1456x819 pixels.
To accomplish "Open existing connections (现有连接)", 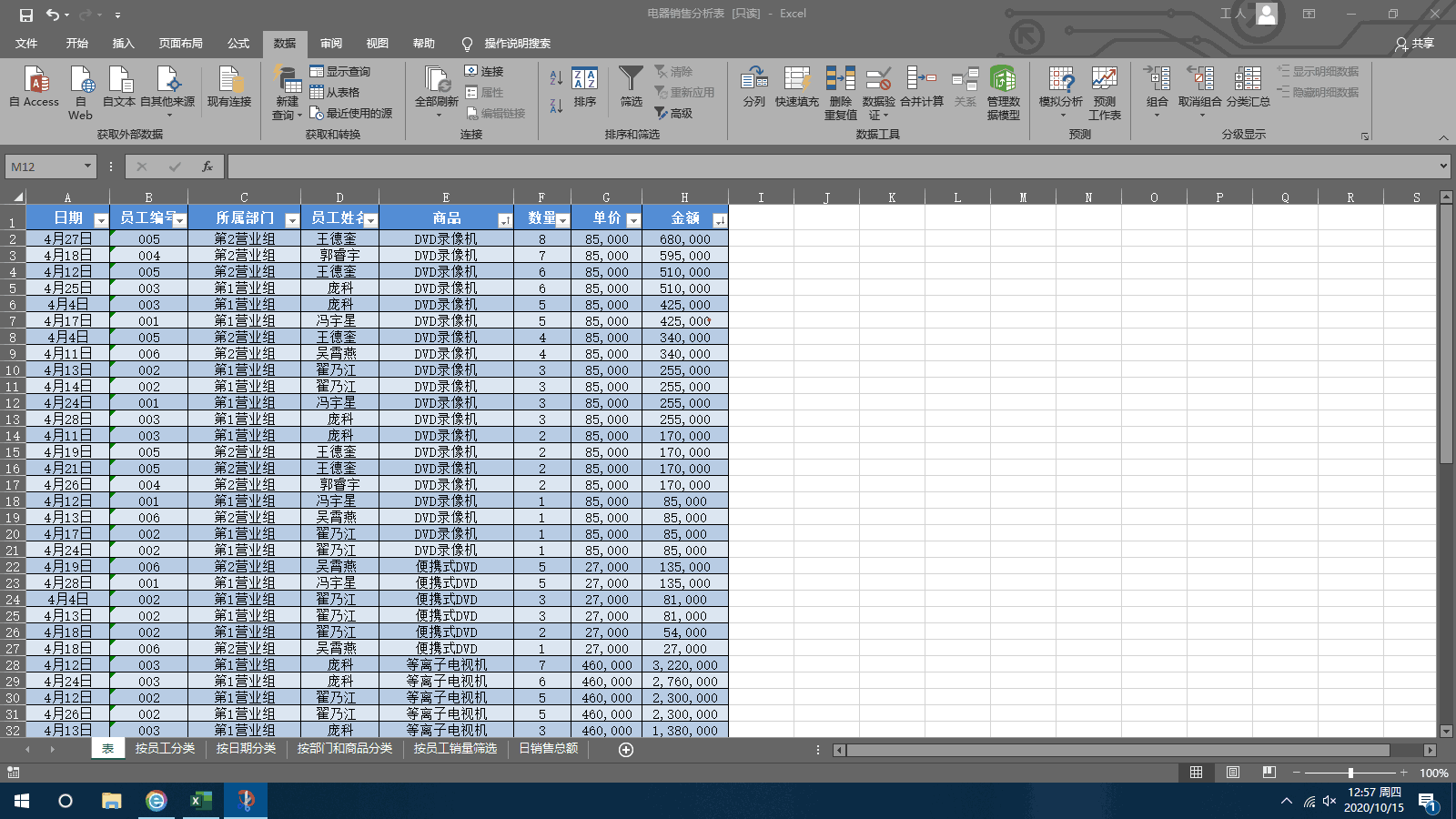I will (x=229, y=88).
